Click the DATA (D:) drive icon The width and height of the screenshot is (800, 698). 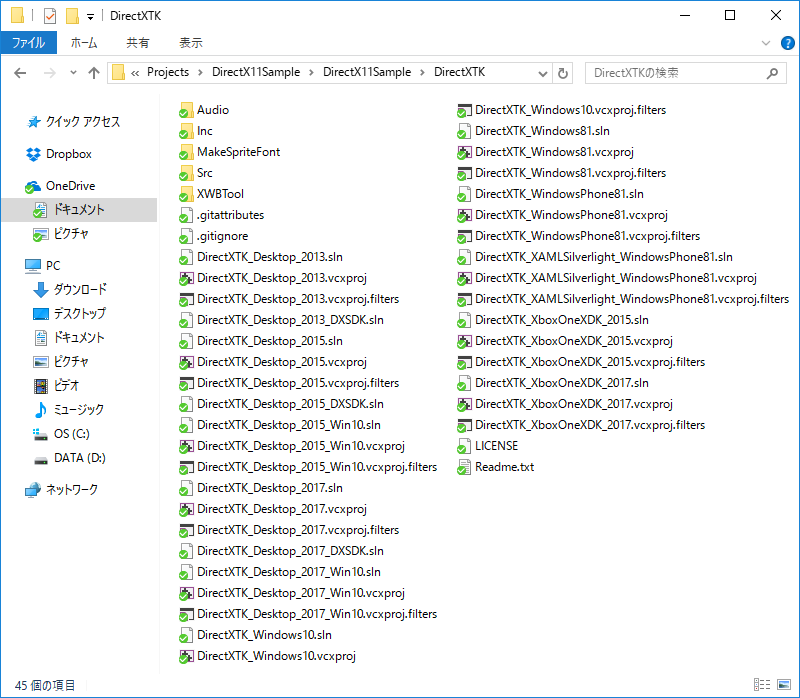(41, 460)
